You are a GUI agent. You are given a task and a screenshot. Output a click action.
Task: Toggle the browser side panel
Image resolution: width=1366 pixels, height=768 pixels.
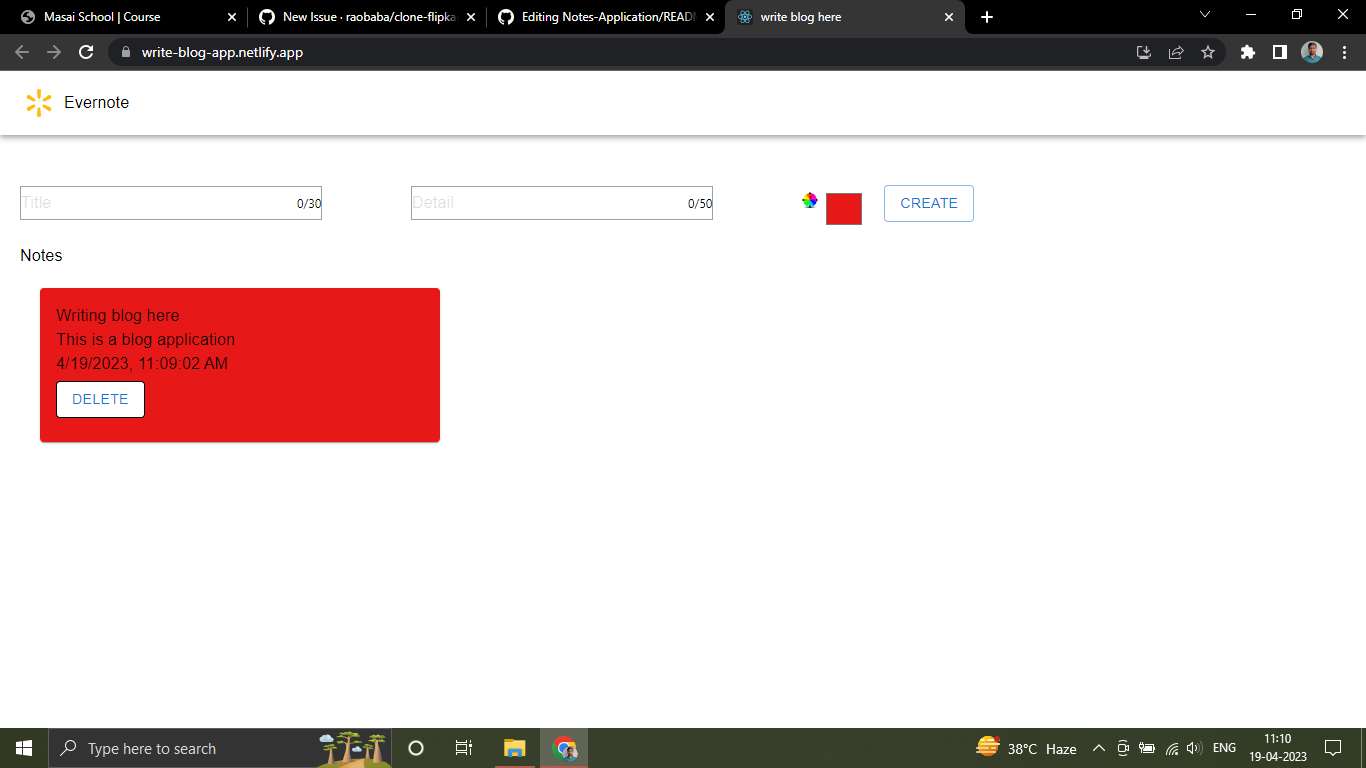tap(1279, 52)
